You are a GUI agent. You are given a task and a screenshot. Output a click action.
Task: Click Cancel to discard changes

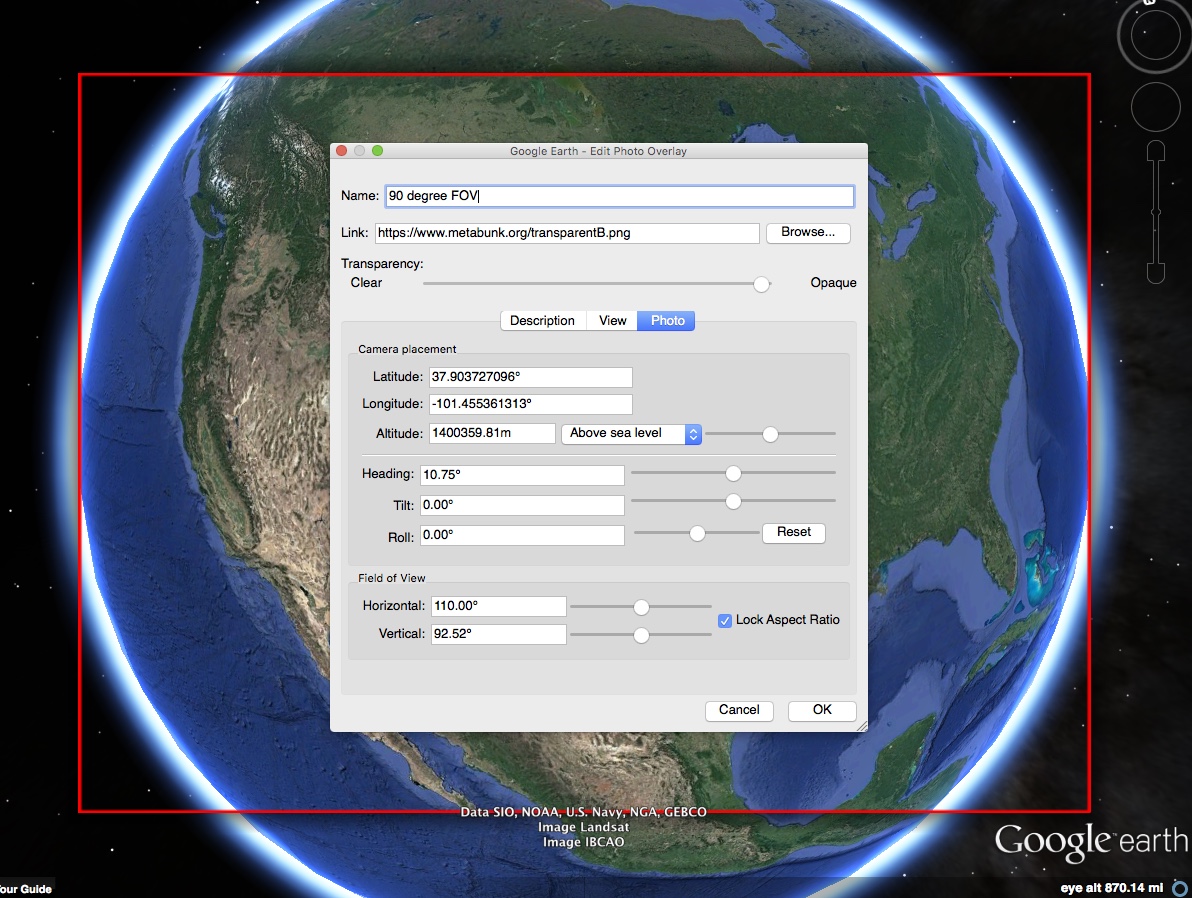[739, 710]
